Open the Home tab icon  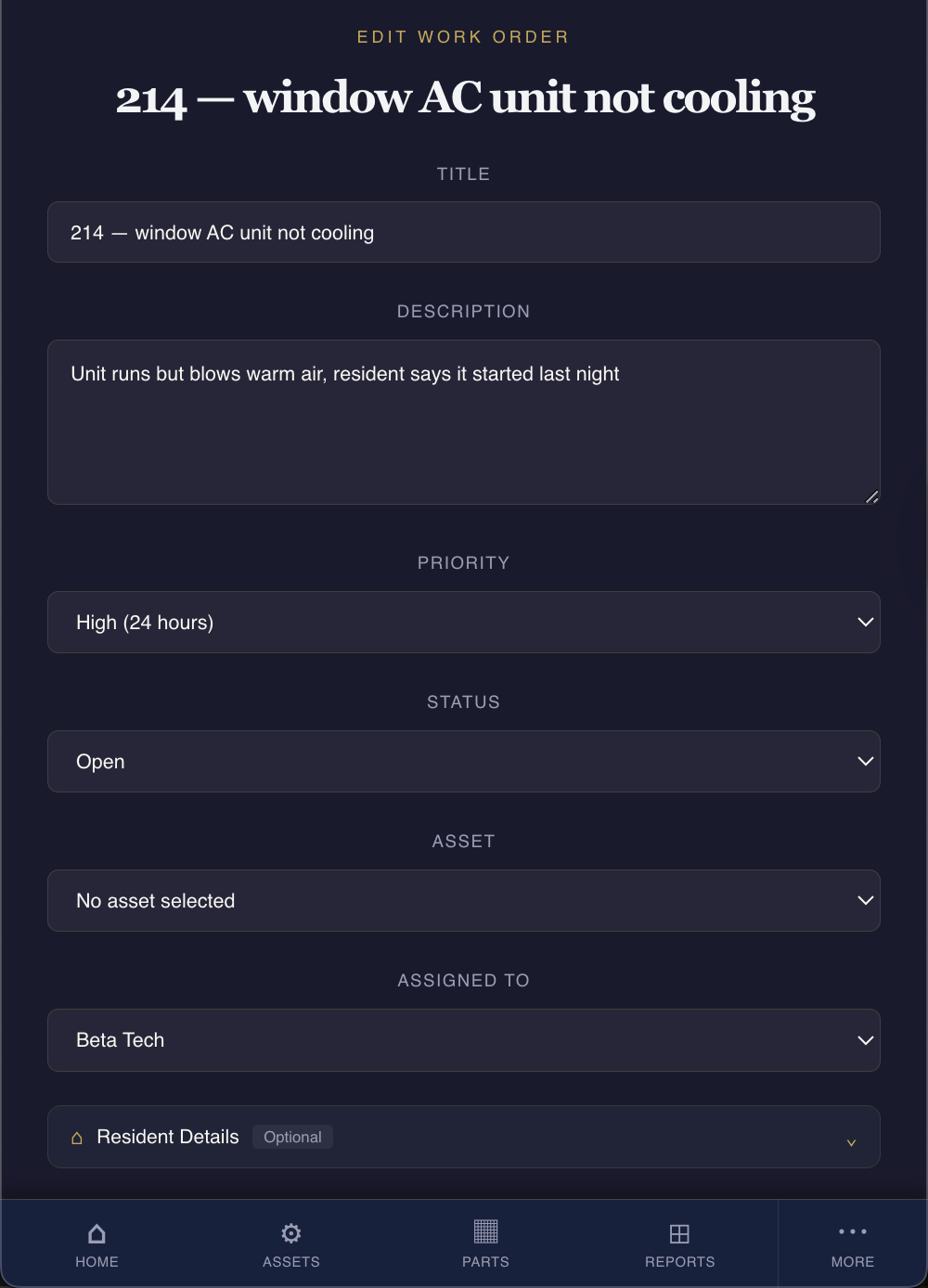click(x=97, y=1233)
